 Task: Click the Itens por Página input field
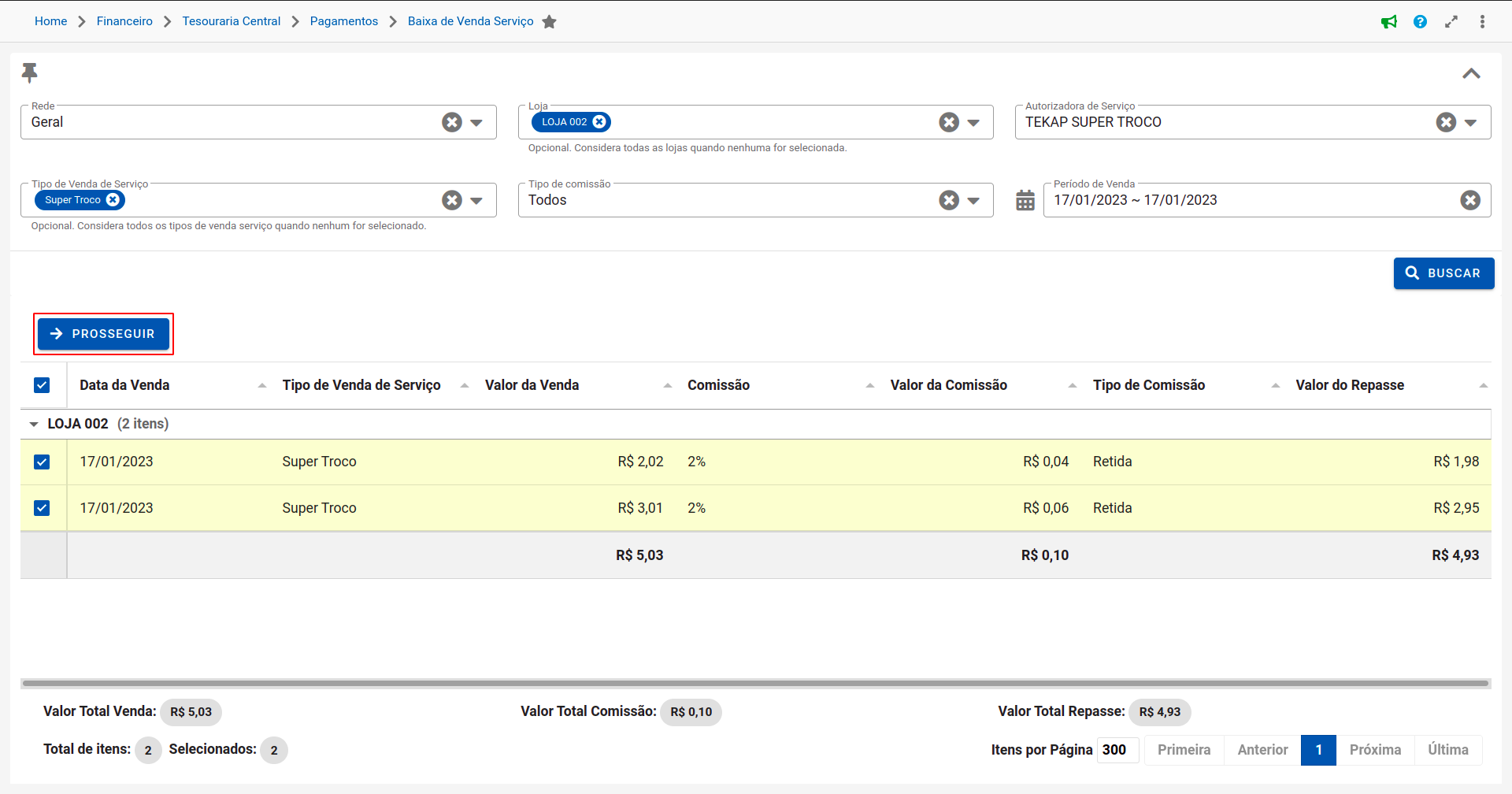pos(1118,750)
